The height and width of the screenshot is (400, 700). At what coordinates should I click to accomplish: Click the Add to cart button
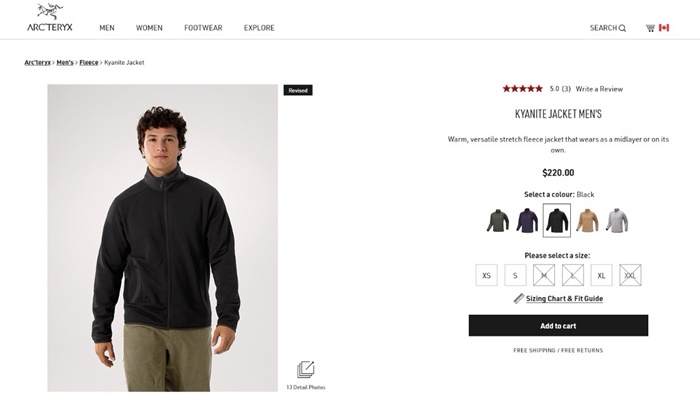click(558, 326)
